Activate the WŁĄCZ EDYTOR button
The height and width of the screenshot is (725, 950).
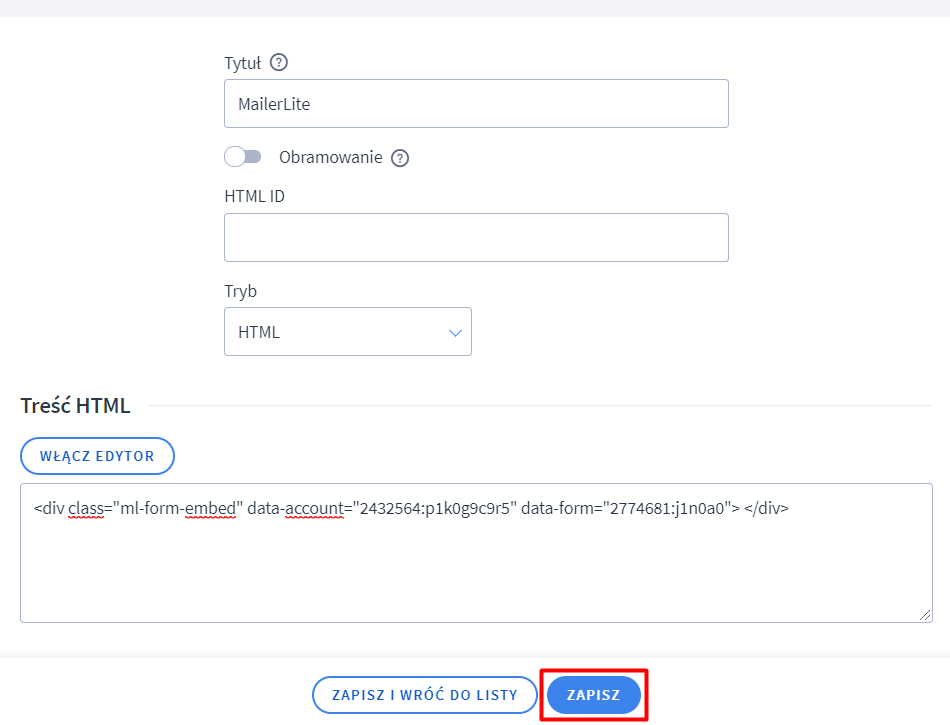(x=97, y=455)
